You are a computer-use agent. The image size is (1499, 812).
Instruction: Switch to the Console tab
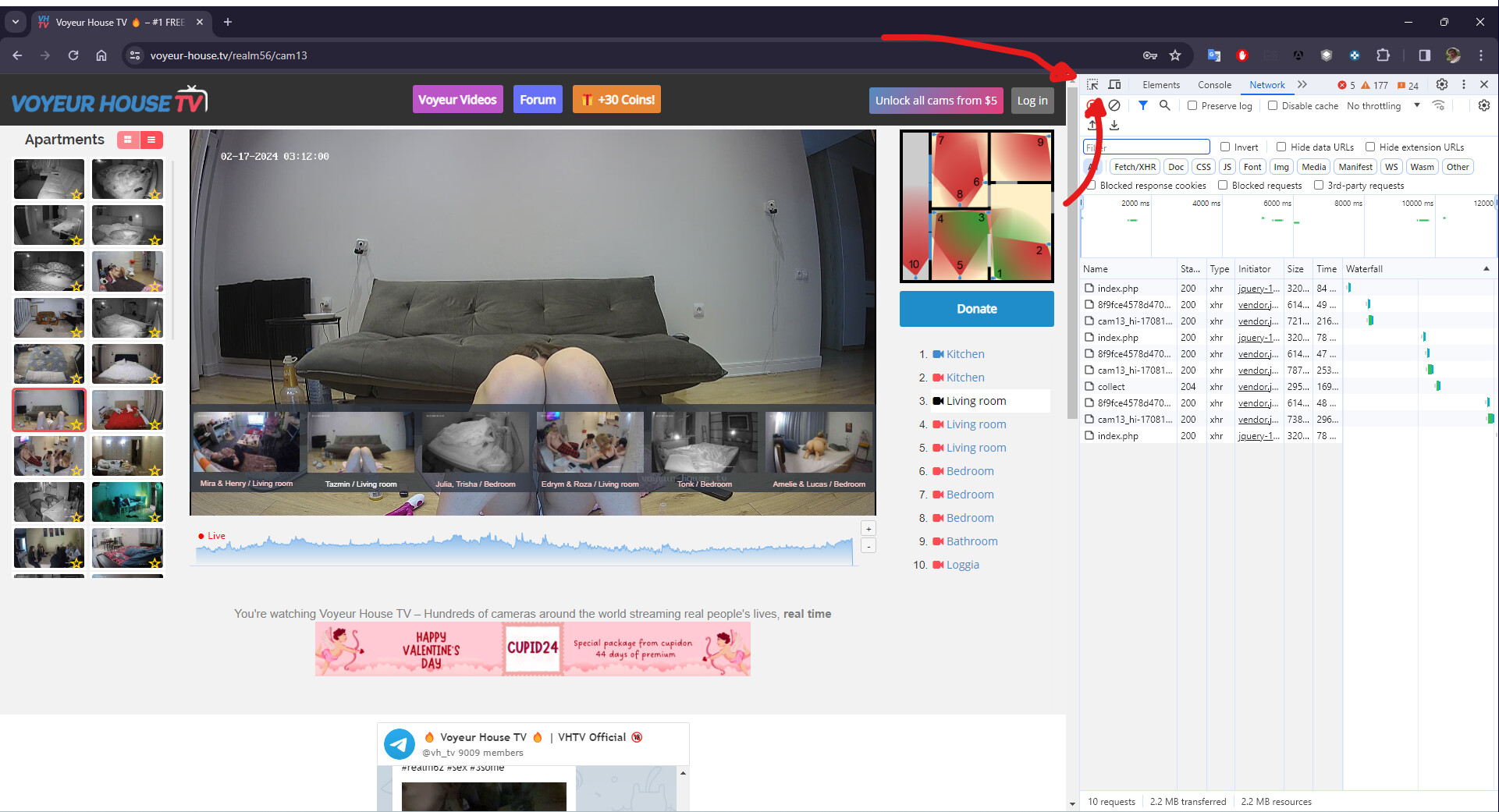tap(1214, 85)
